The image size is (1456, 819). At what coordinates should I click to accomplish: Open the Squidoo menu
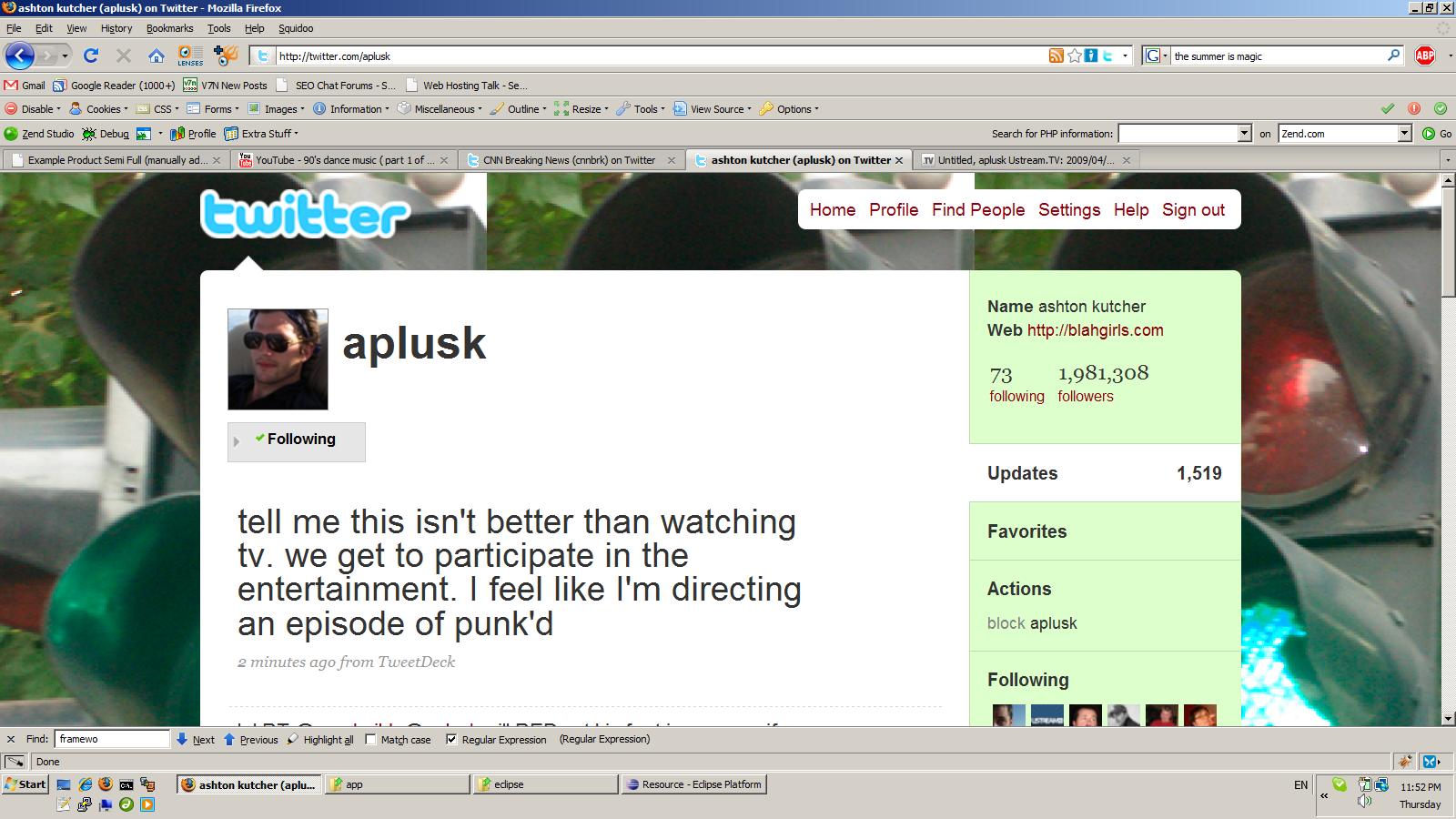[296, 28]
